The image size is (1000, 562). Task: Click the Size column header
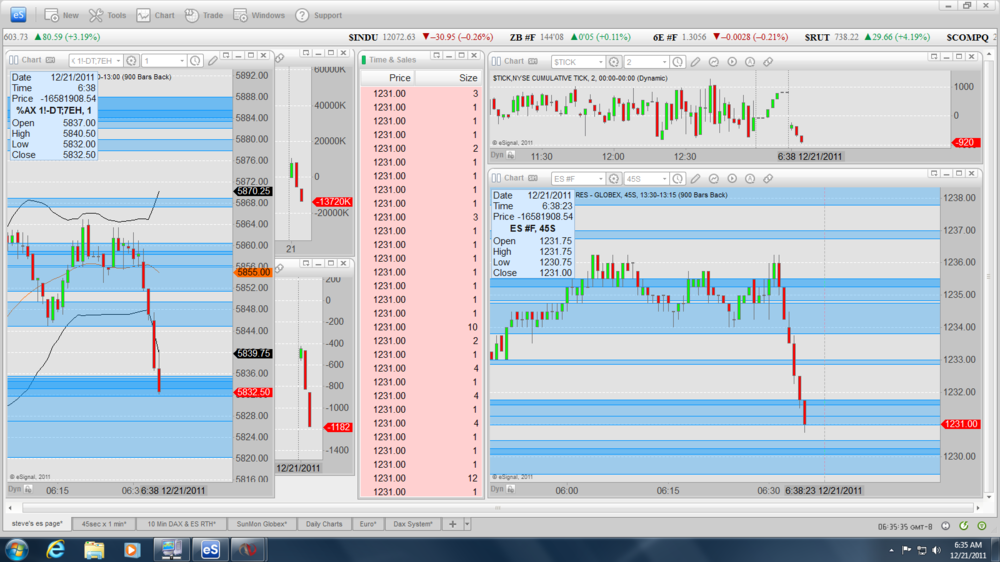pyautogui.click(x=448, y=78)
